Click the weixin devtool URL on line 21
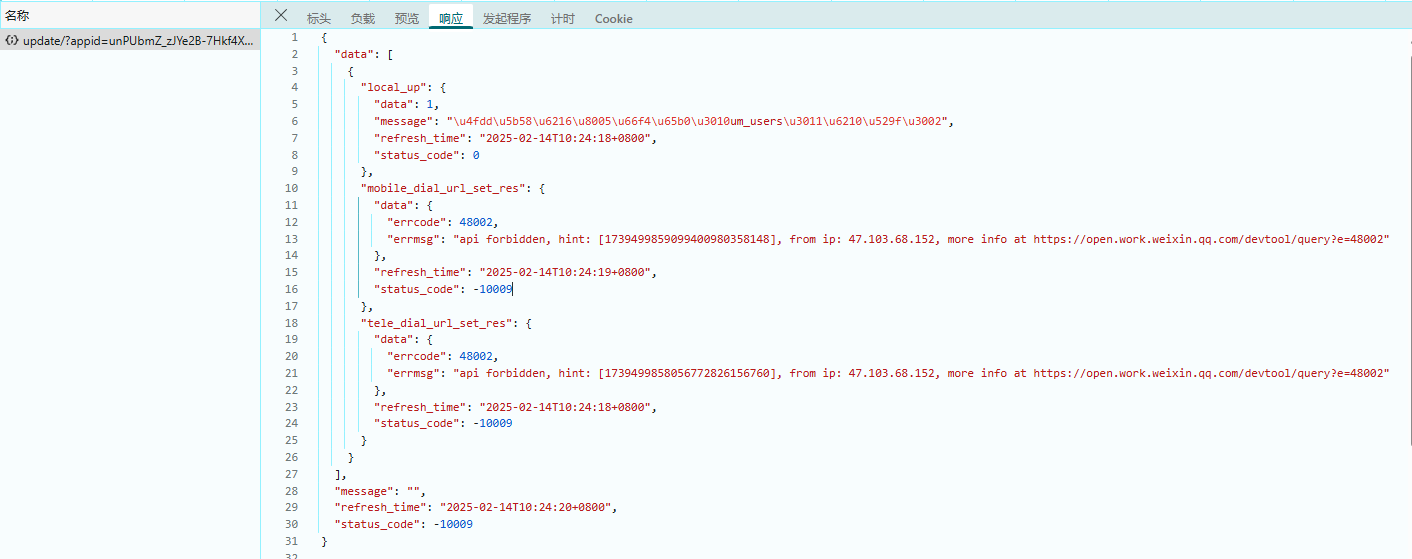This screenshot has width=1412, height=559. pyautogui.click(x=1211, y=373)
